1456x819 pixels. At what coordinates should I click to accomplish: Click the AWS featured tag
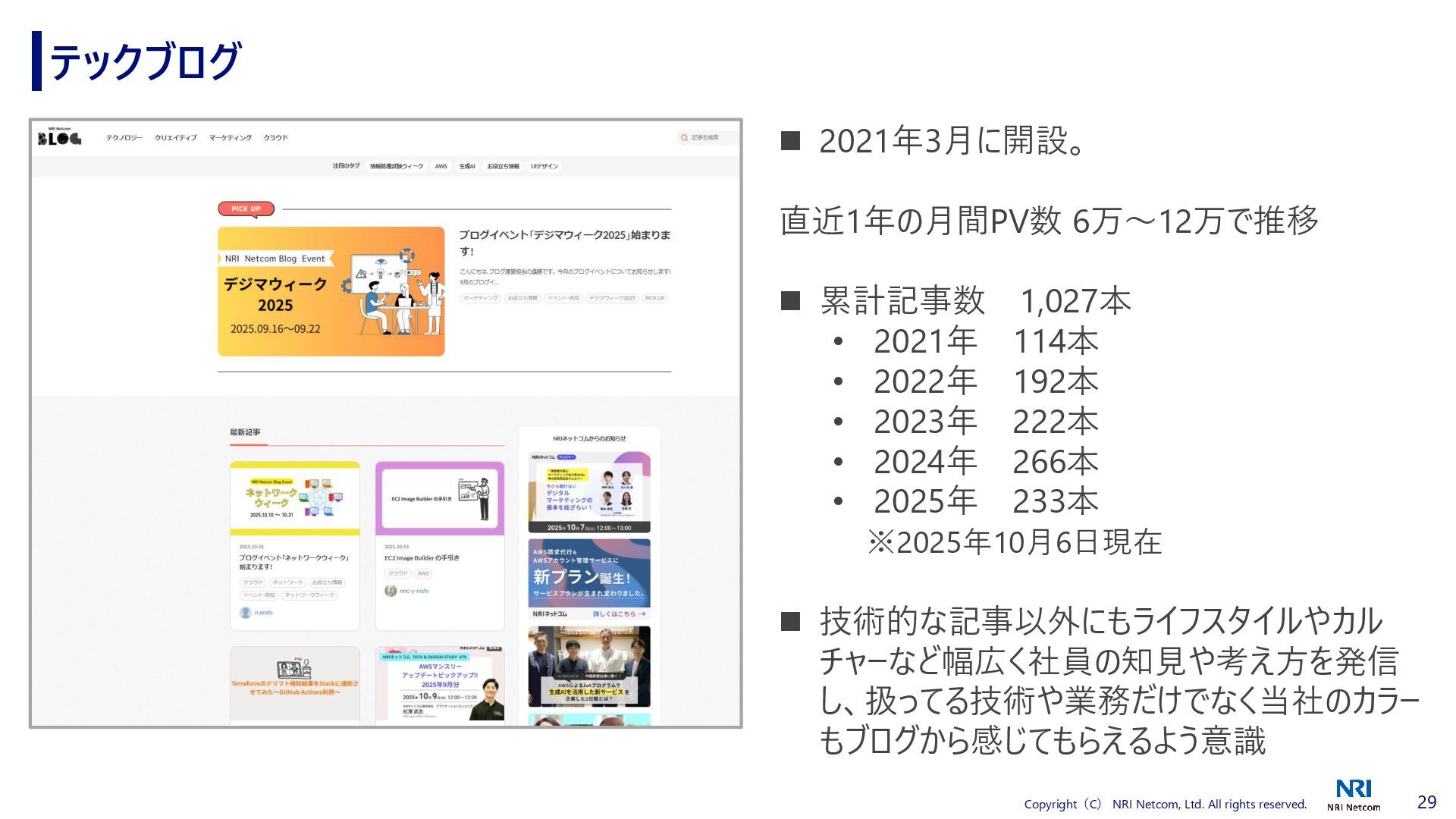click(441, 166)
